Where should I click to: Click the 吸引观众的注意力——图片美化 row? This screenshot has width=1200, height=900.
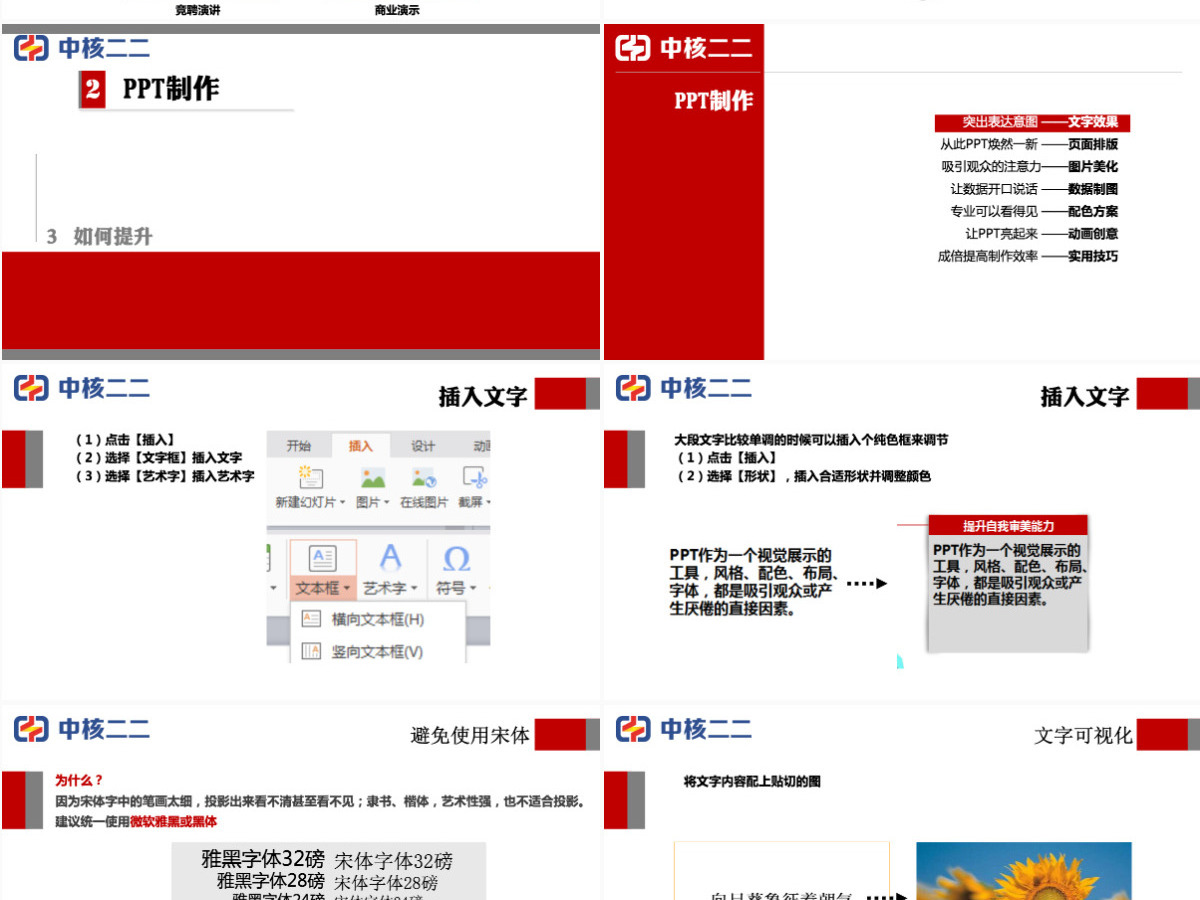click(x=1029, y=166)
